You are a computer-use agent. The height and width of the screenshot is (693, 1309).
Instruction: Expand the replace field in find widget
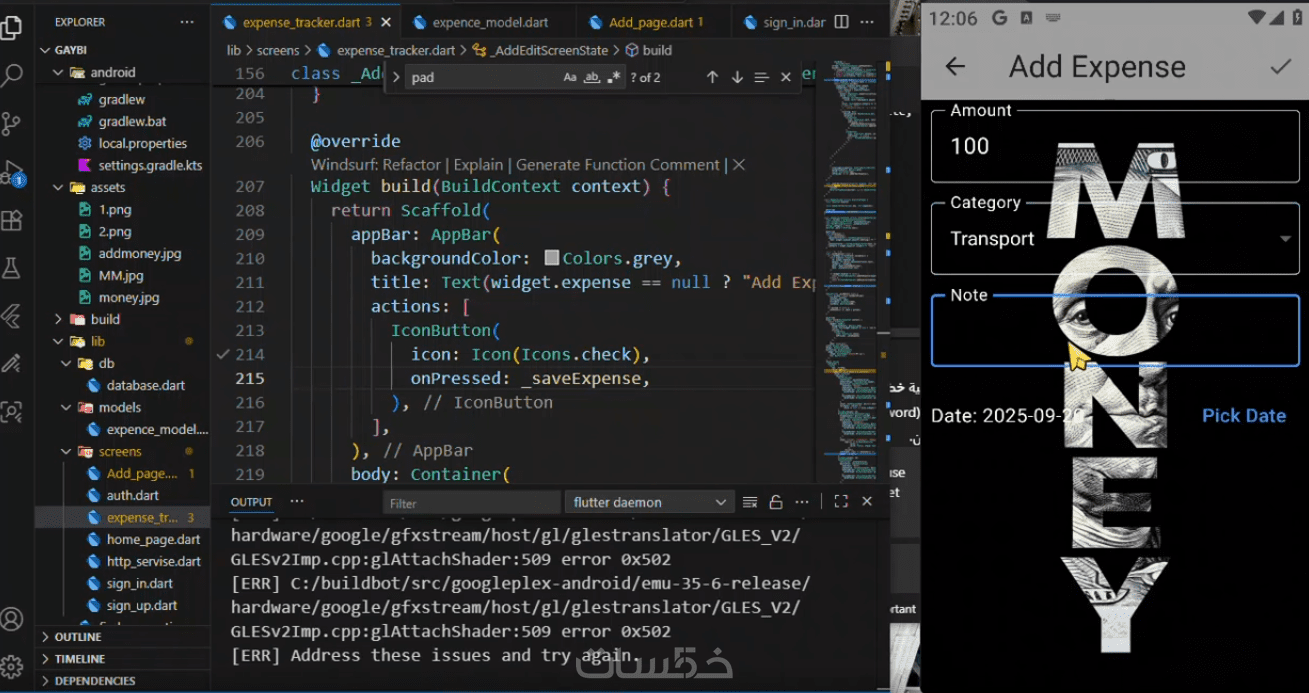click(x=396, y=77)
